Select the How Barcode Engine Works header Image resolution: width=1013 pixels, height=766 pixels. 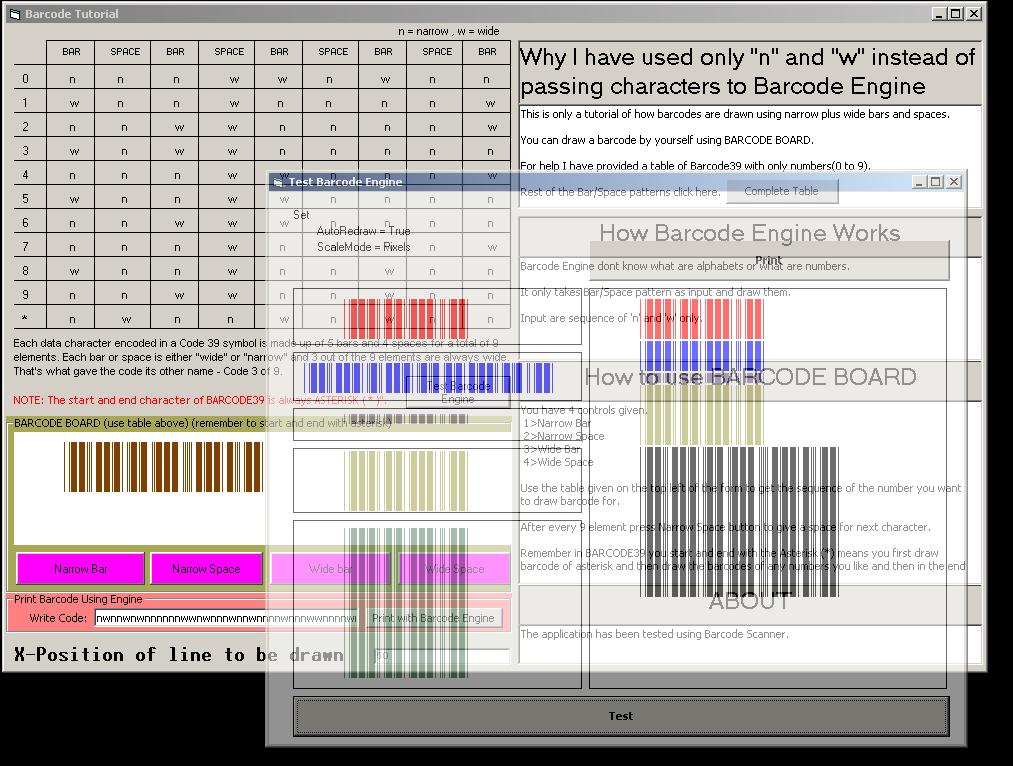point(750,234)
